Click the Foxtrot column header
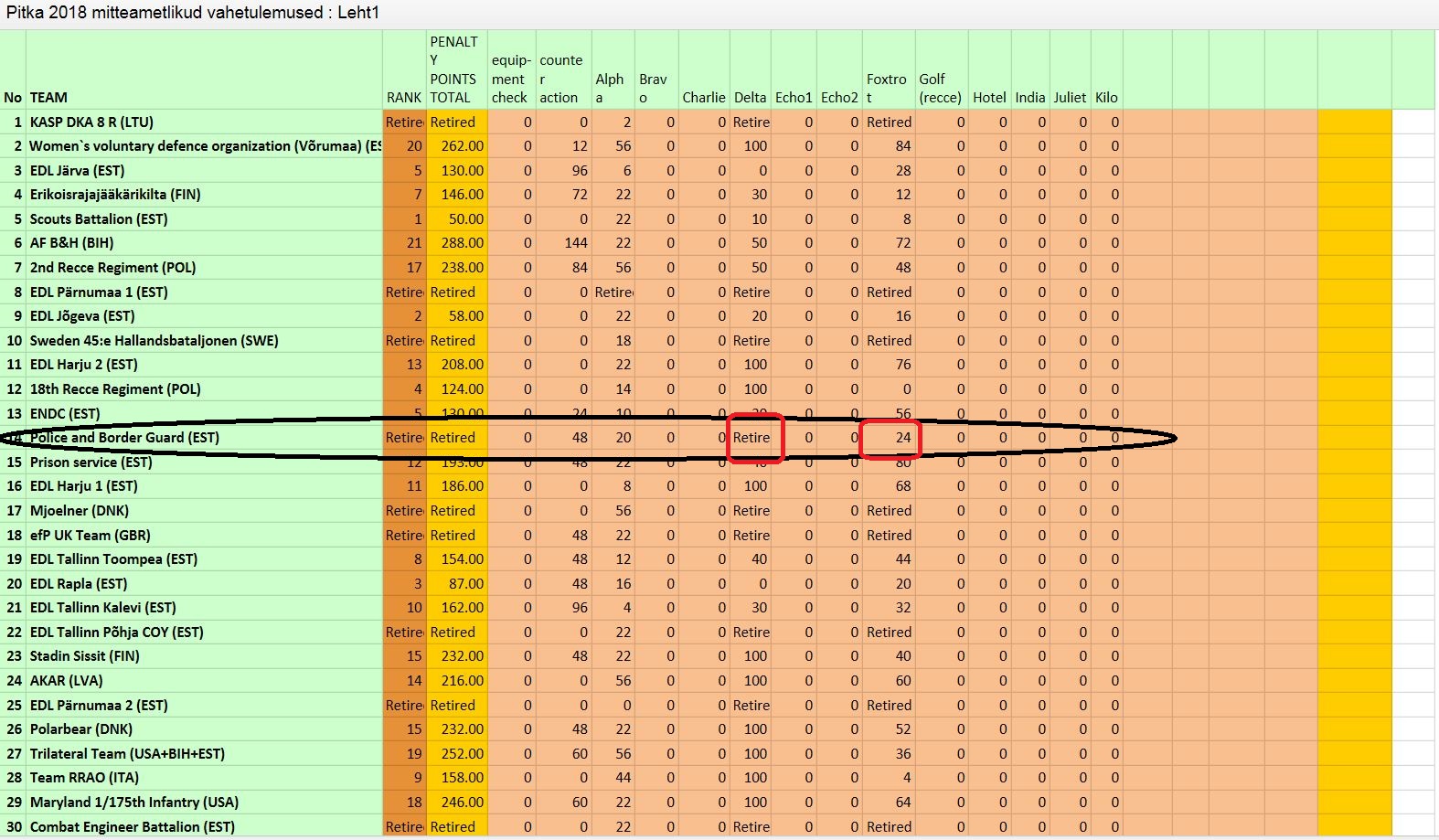Viewport: 1439px width, 840px height. [x=887, y=88]
